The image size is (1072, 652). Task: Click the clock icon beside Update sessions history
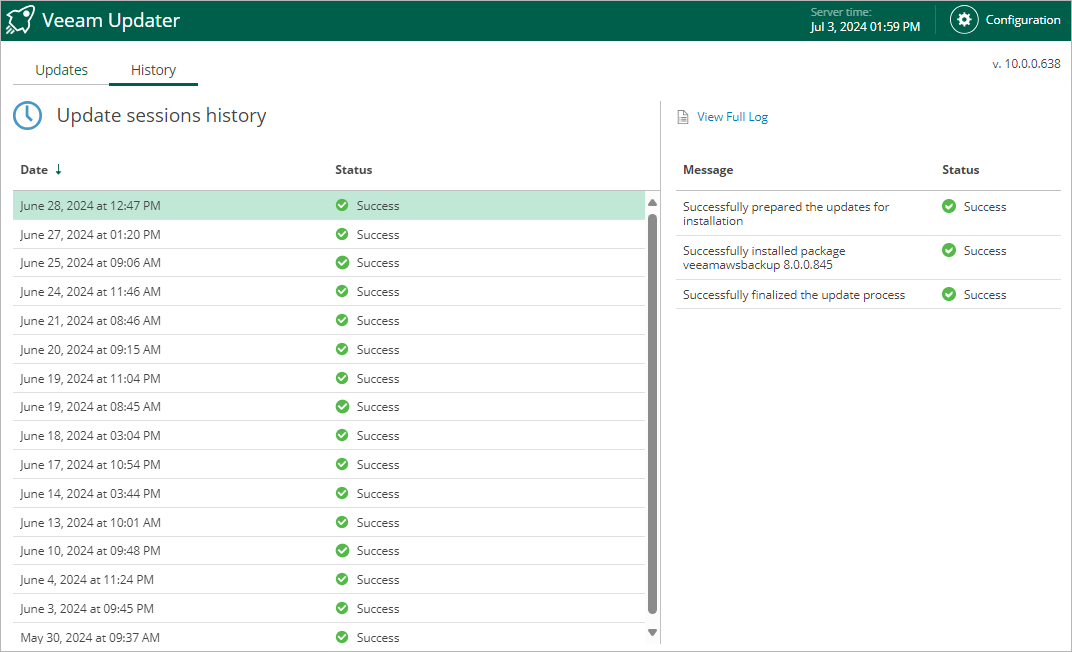pos(28,115)
